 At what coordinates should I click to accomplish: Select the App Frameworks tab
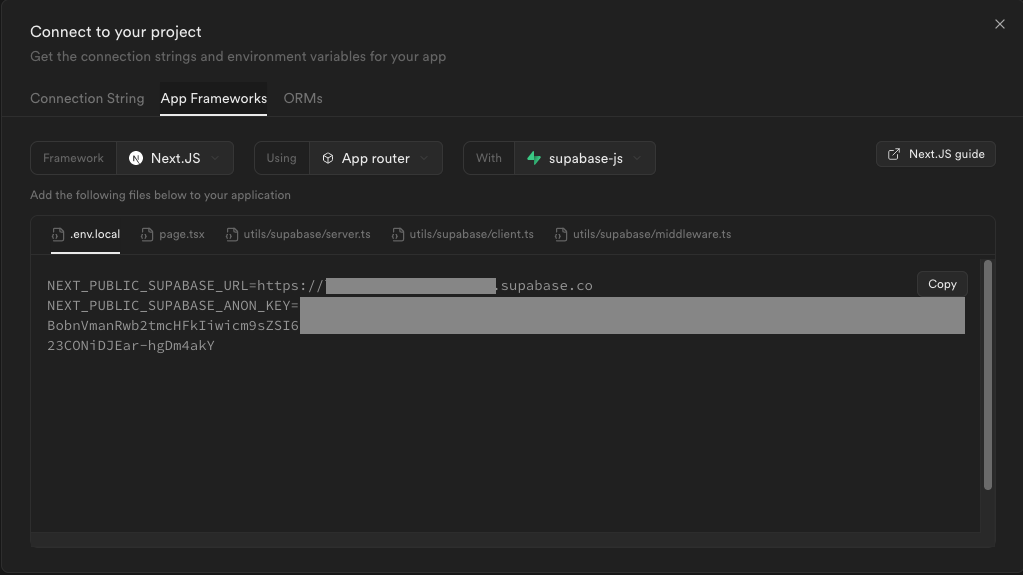tap(213, 99)
